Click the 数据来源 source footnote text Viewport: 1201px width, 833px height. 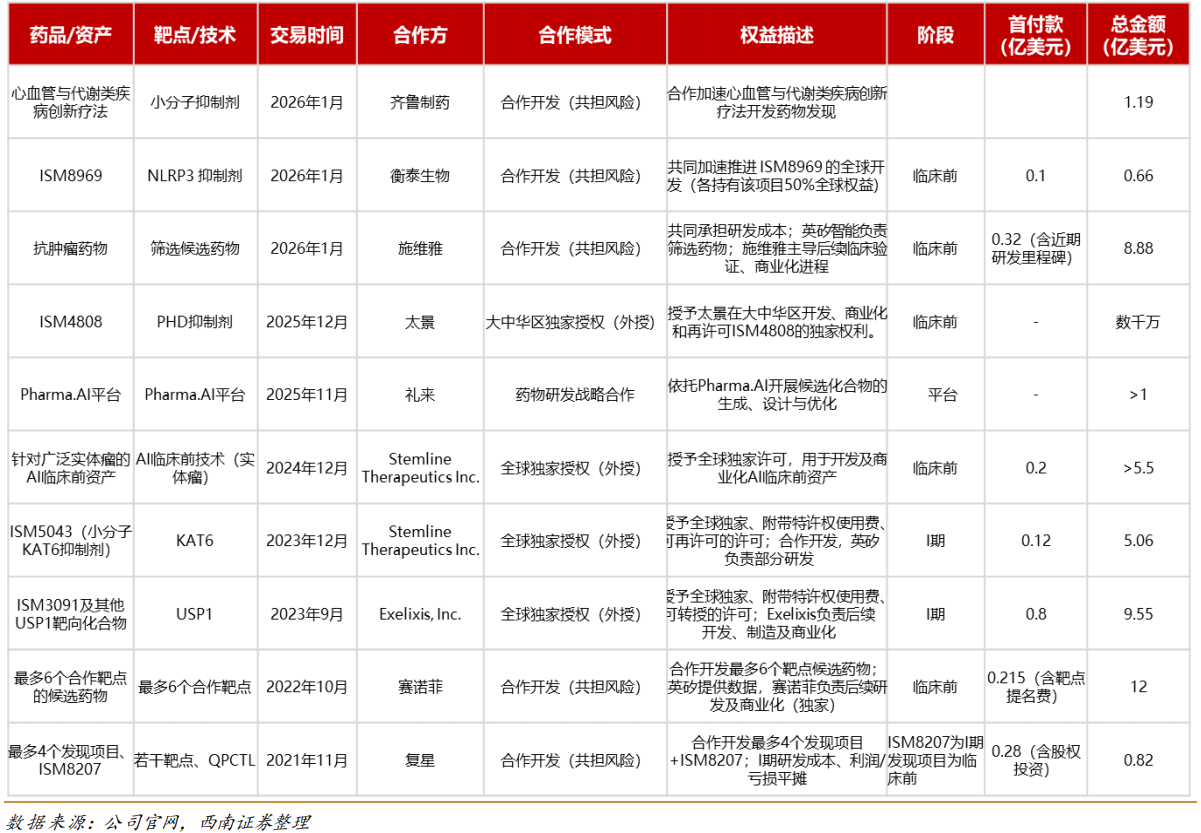(158, 822)
